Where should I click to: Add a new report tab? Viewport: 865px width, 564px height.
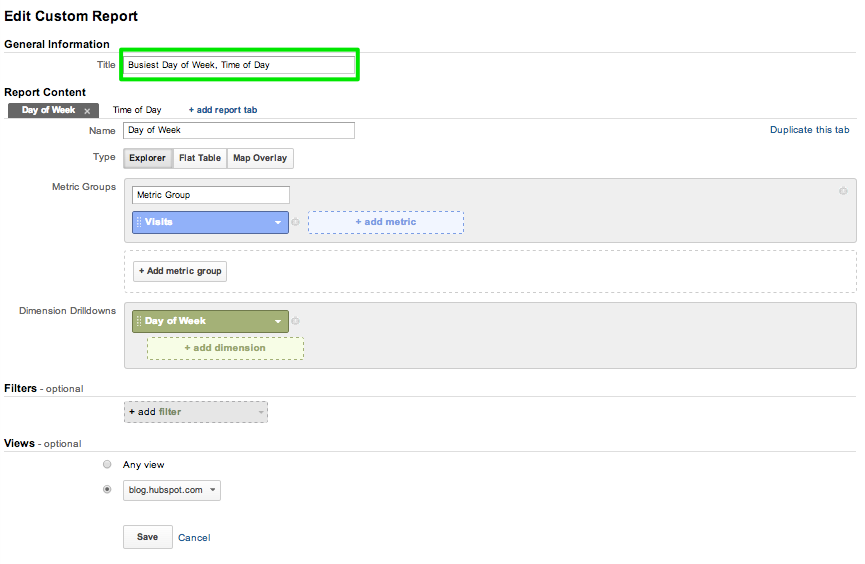[223, 110]
